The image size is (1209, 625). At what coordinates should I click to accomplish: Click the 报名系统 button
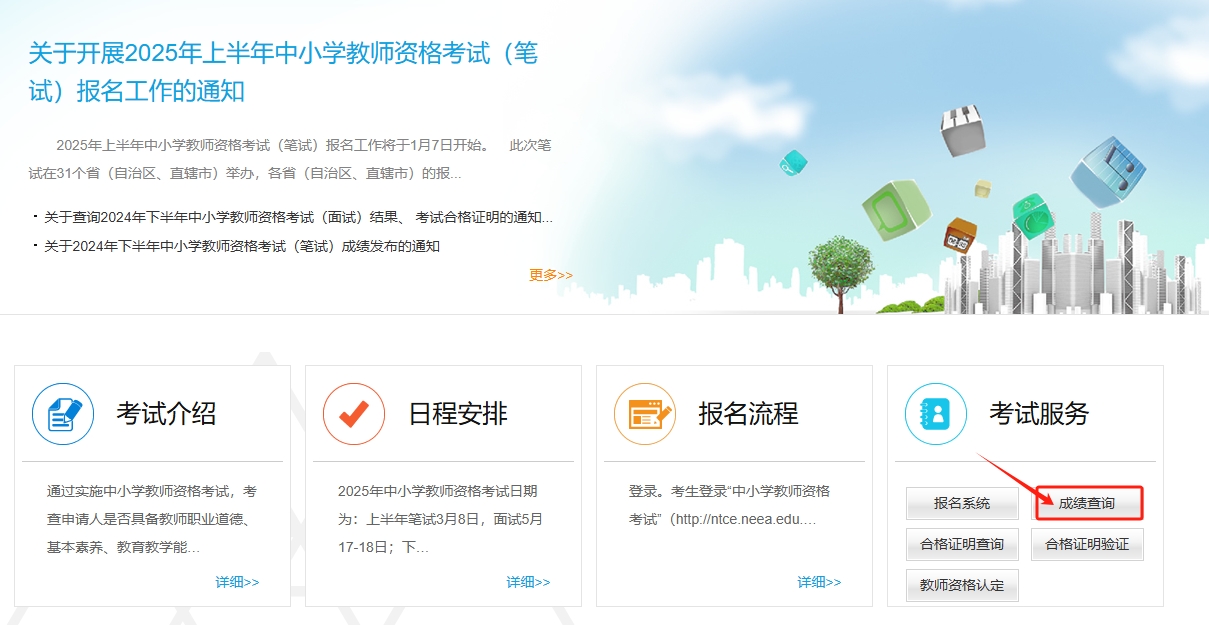coord(961,503)
